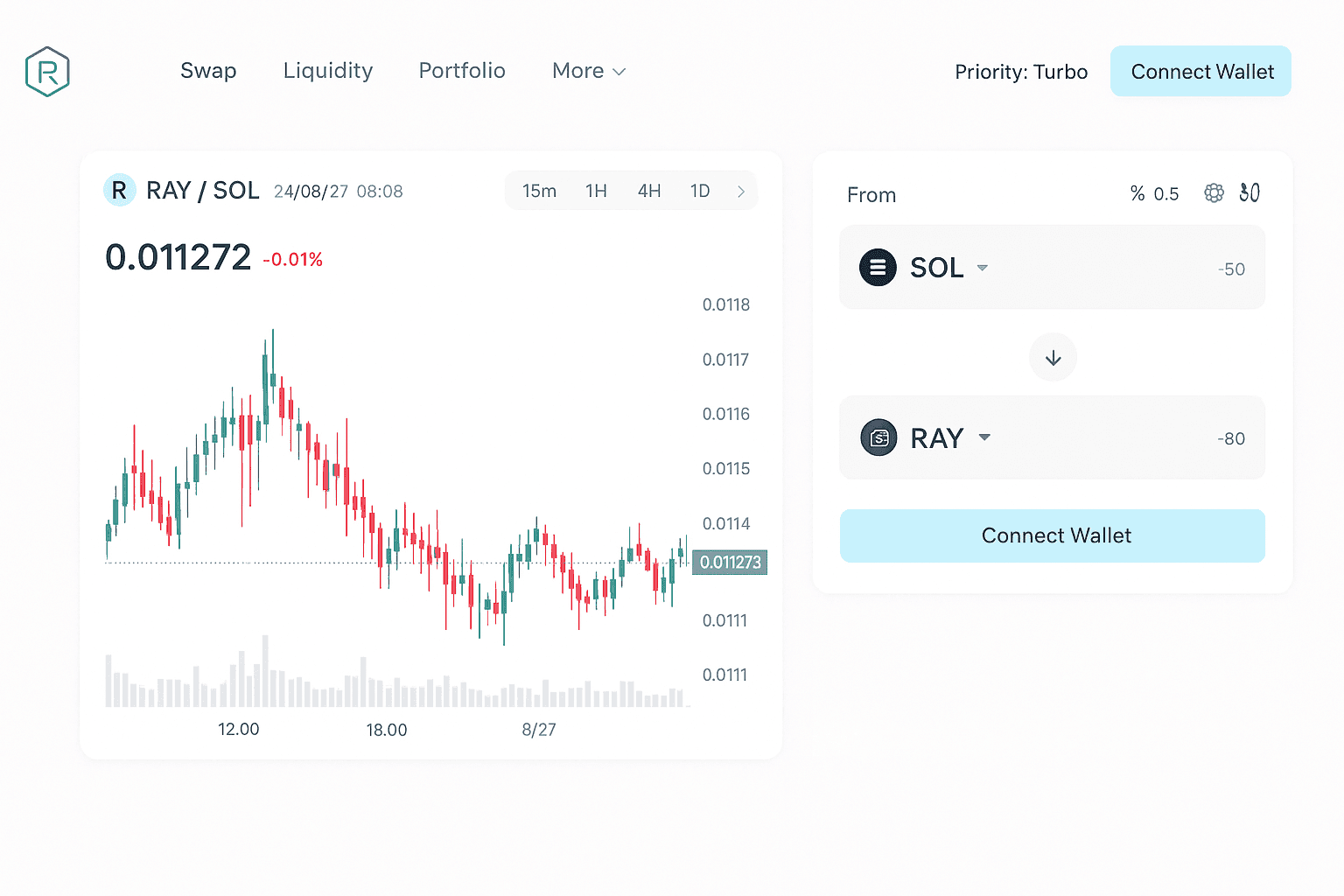This screenshot has height=896, width=1344.
Task: Select the 15m chart interval
Action: 539,192
